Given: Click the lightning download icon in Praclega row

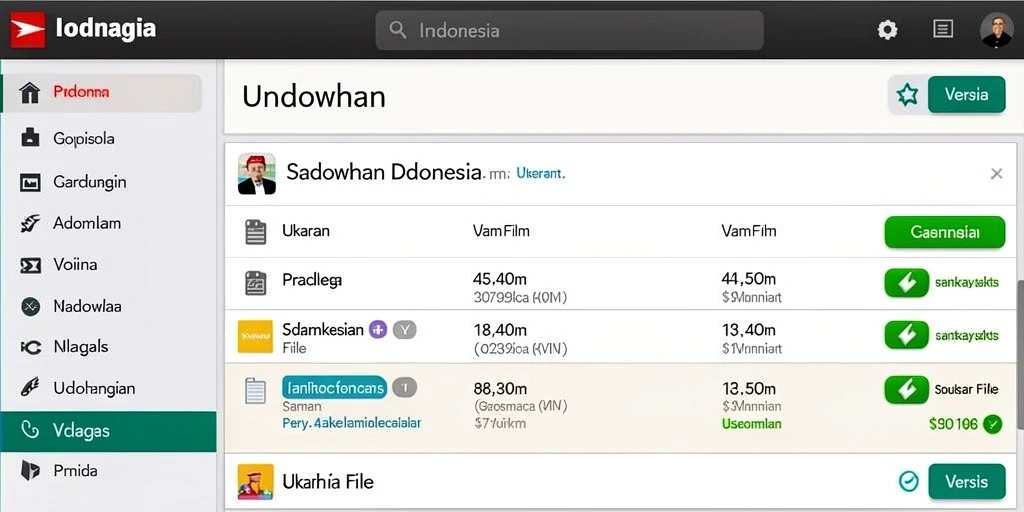Looking at the screenshot, I should [x=906, y=283].
